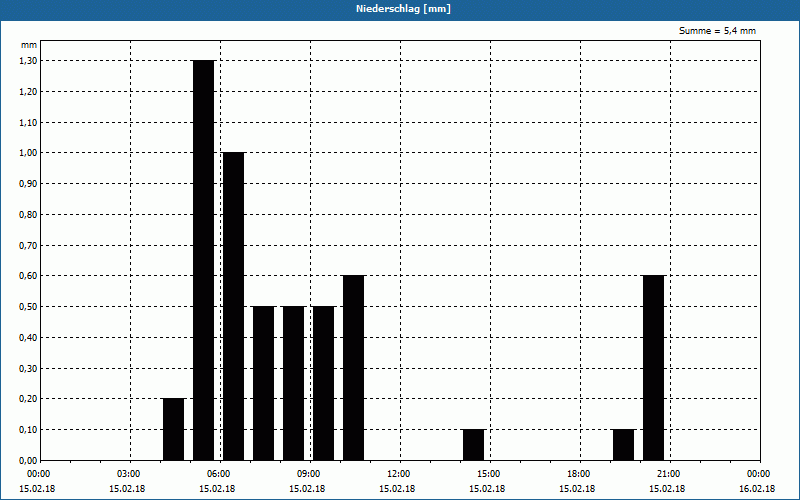Viewport: 800px width, 500px height.
Task: Click the 0,00 y-axis label
Action: 28,461
